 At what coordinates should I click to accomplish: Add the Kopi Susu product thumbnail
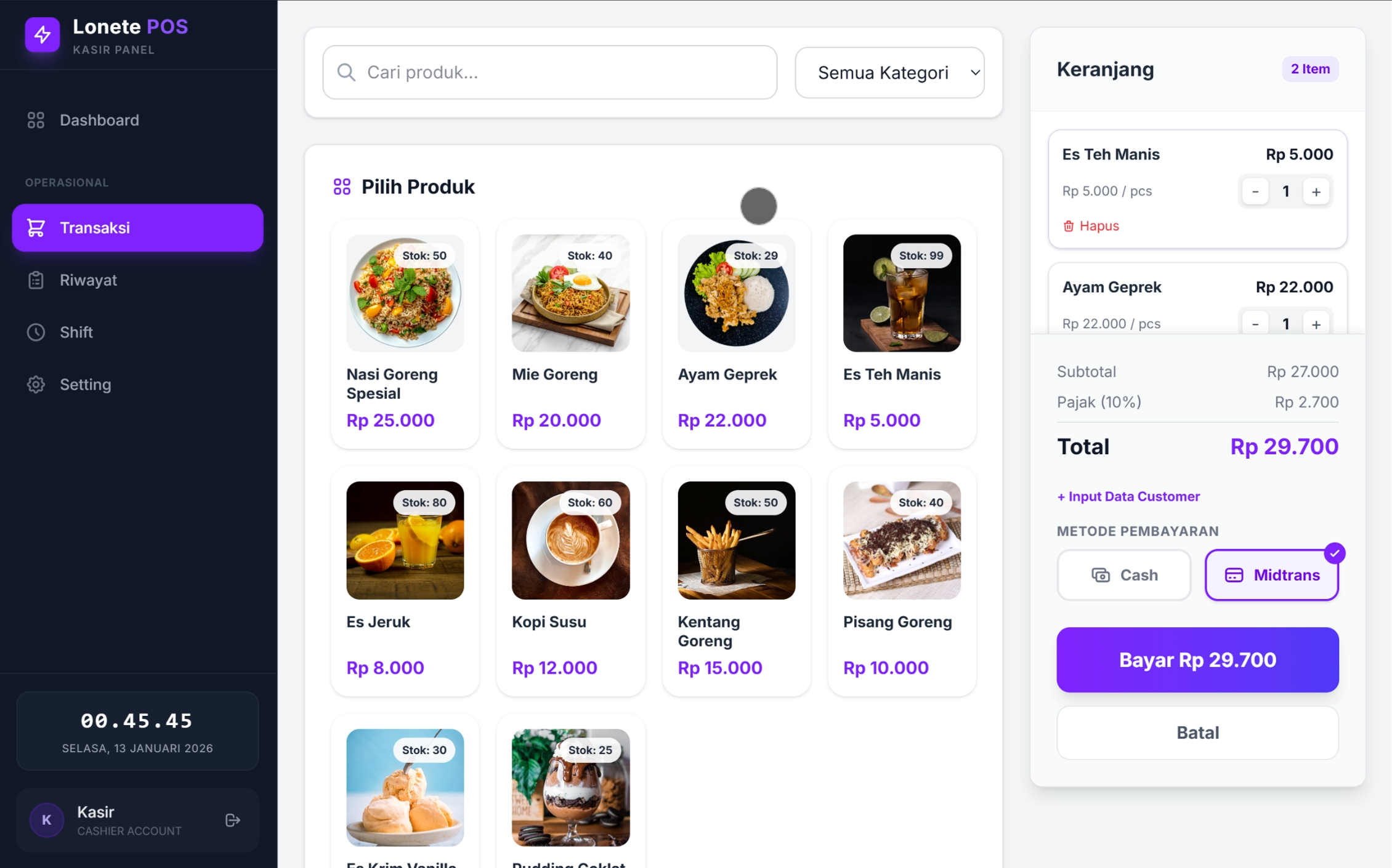570,540
